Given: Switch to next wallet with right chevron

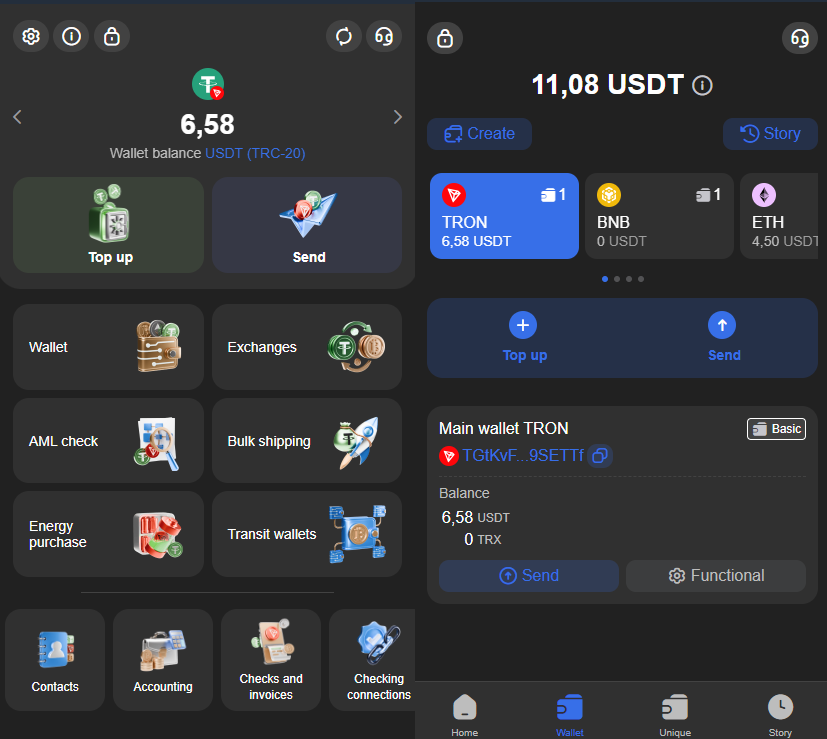Looking at the screenshot, I should [x=397, y=116].
